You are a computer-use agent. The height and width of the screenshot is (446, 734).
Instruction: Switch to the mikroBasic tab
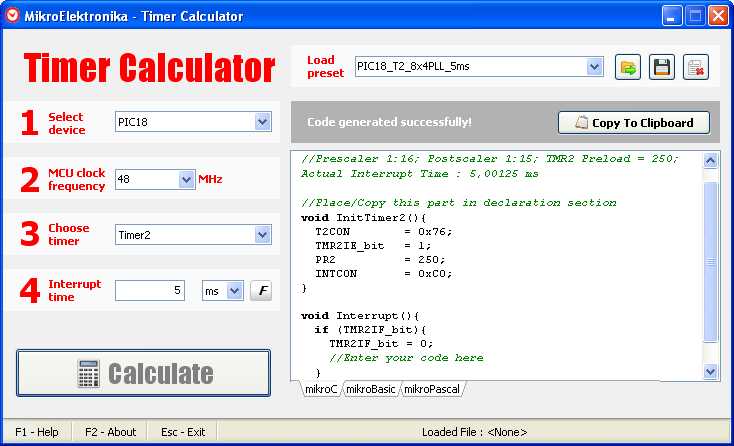tap(370, 389)
